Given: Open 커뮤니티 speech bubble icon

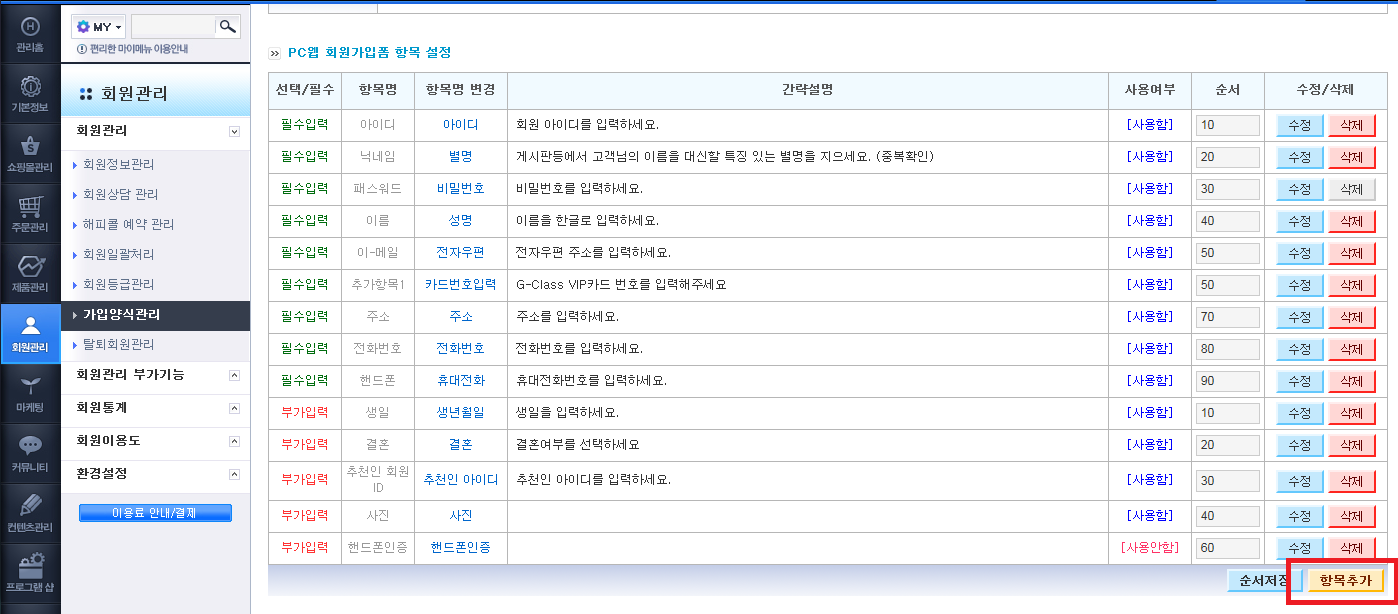Looking at the screenshot, I should (30, 454).
